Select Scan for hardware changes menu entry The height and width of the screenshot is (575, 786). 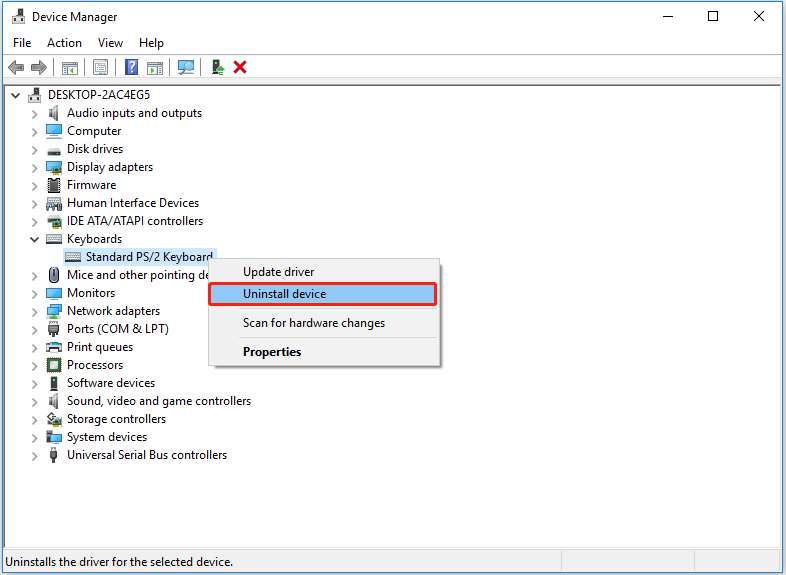pyautogui.click(x=313, y=323)
